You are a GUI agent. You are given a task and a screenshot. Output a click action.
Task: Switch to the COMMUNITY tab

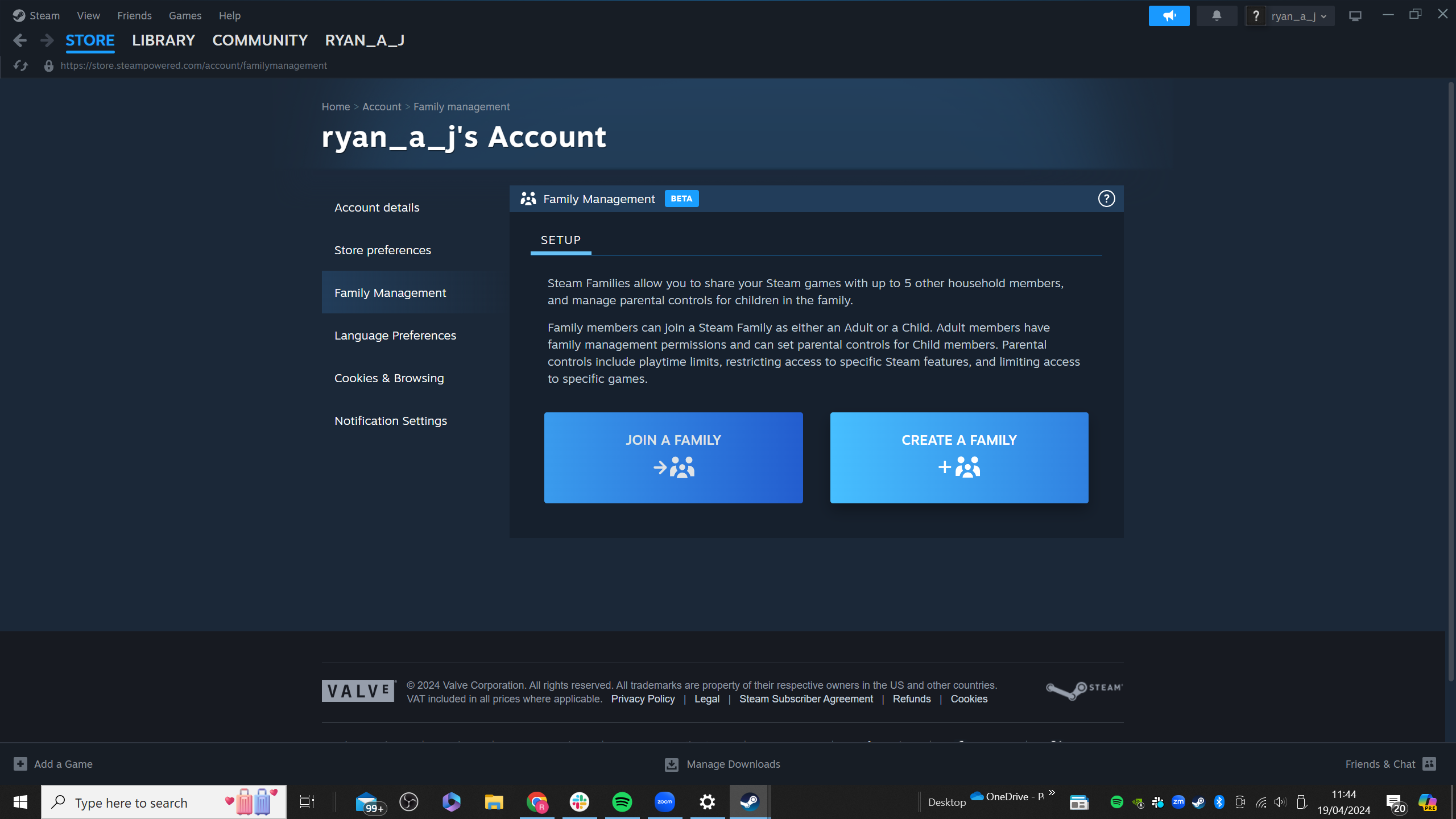pyautogui.click(x=260, y=40)
